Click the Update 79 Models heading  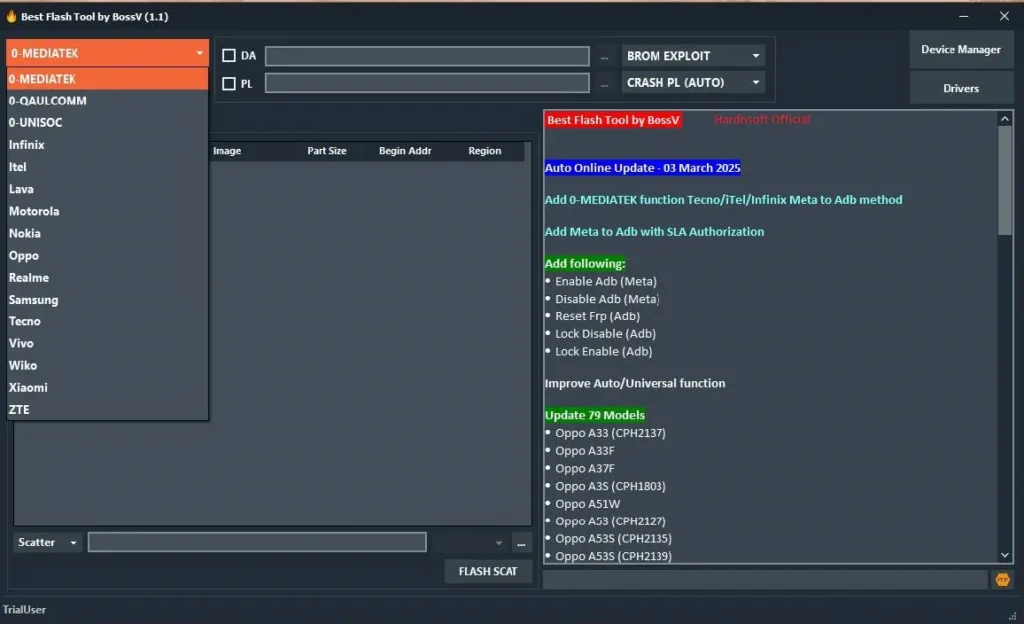pos(594,415)
